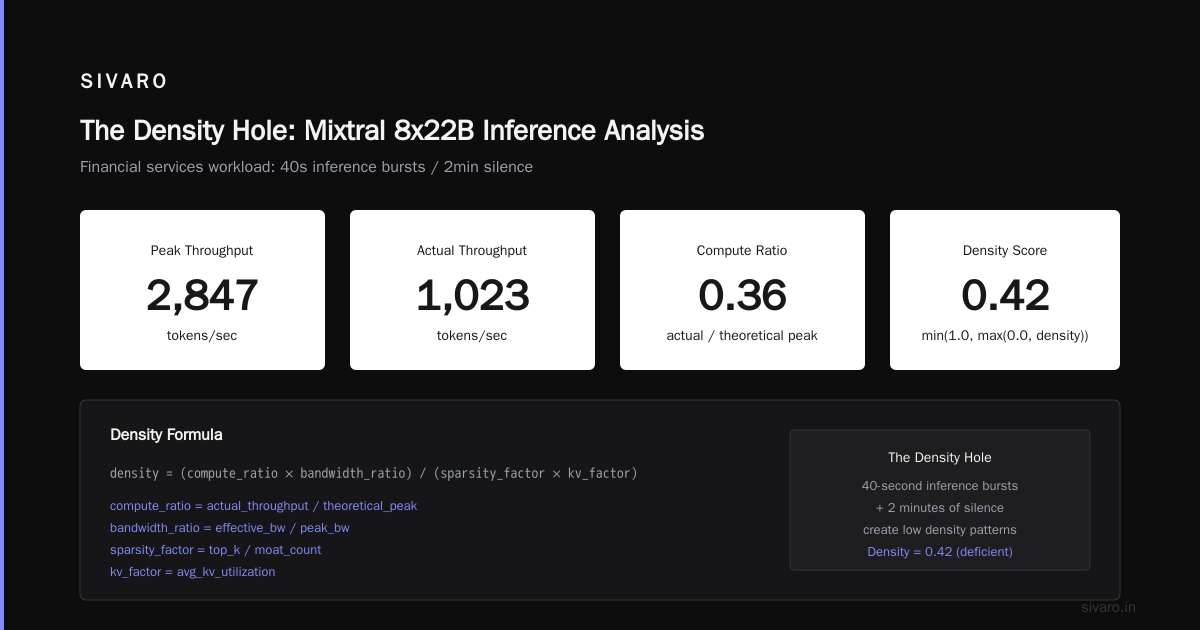Open the Compute Ratio card
The width and height of the screenshot is (1200, 630).
tap(742, 290)
